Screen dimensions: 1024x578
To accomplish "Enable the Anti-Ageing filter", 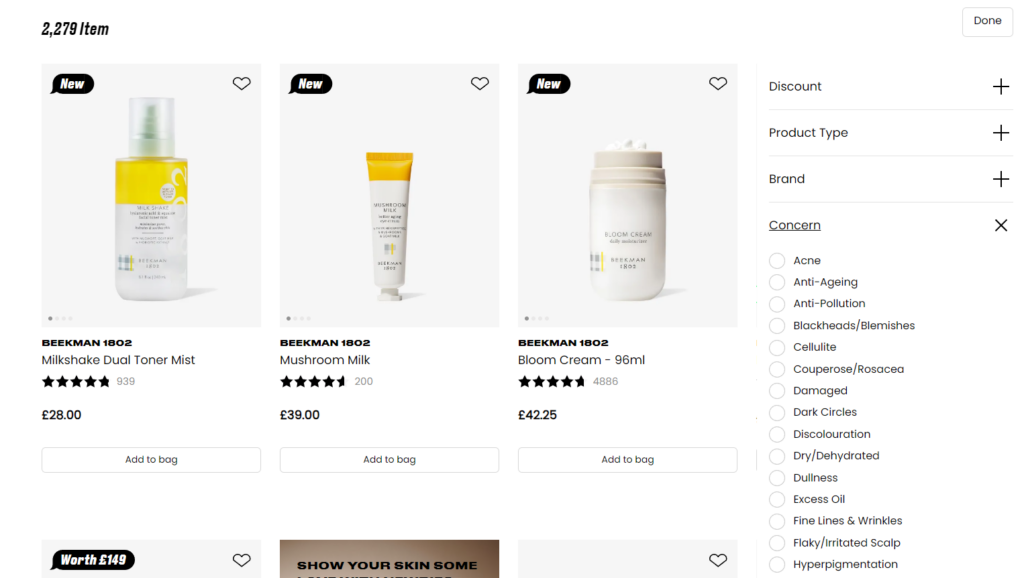I will tap(776, 282).
